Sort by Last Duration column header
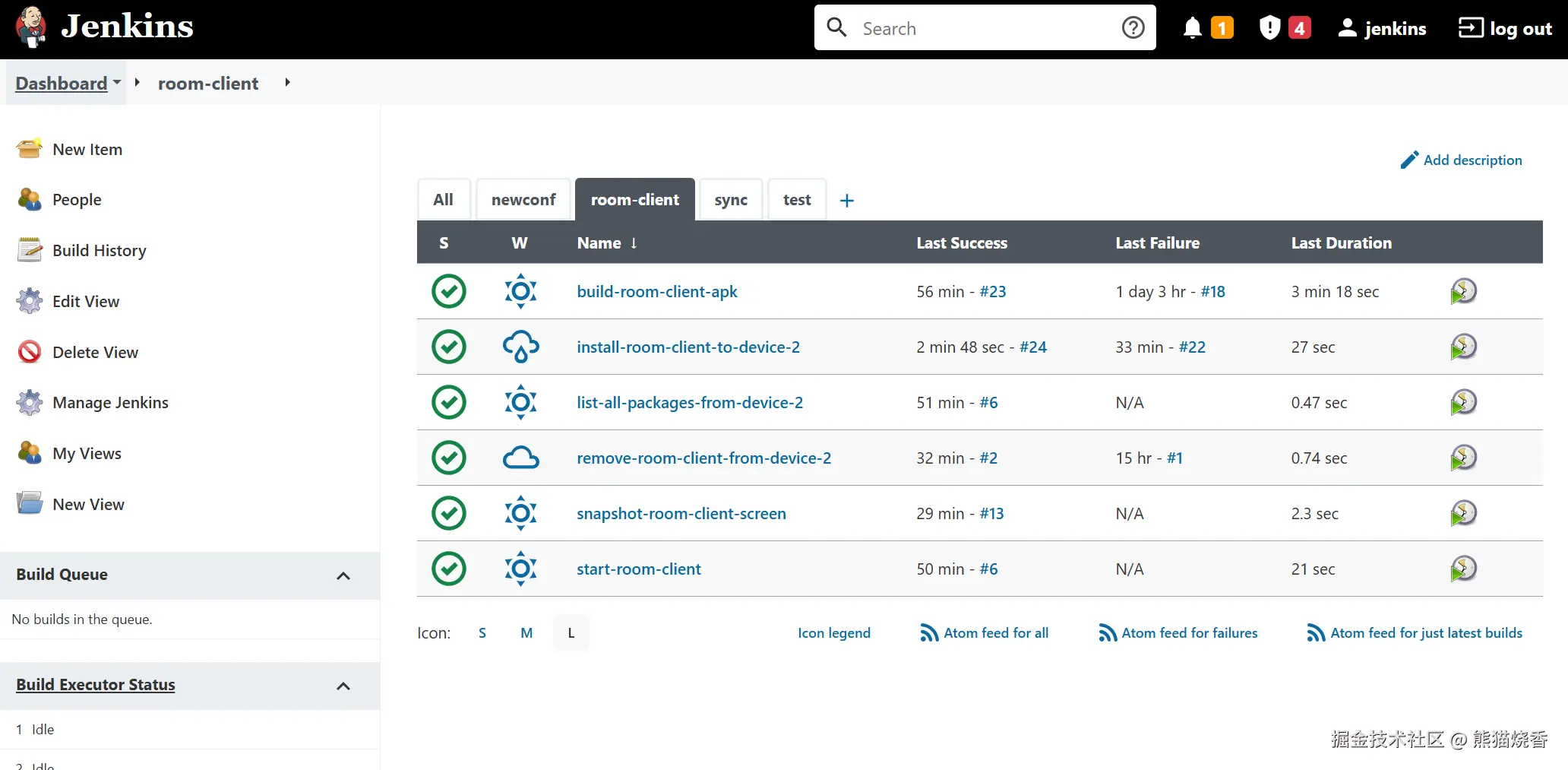 (1342, 242)
